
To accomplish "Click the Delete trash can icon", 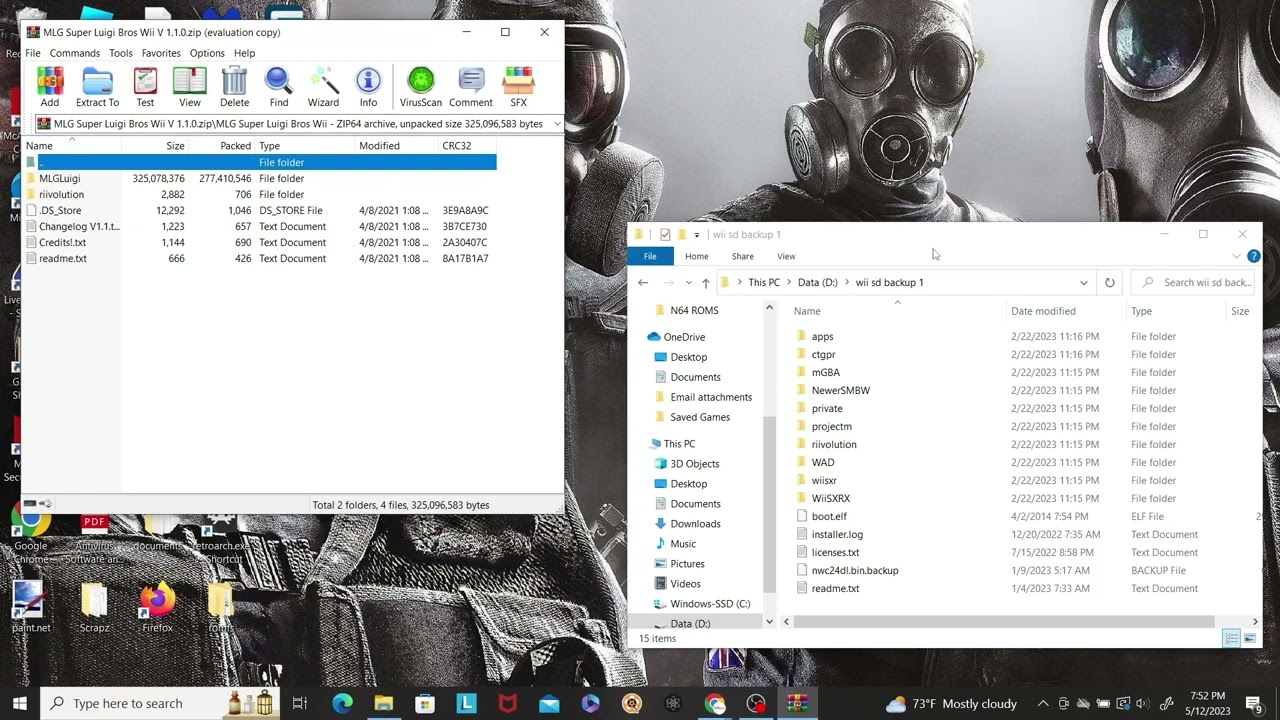I will coord(234,87).
